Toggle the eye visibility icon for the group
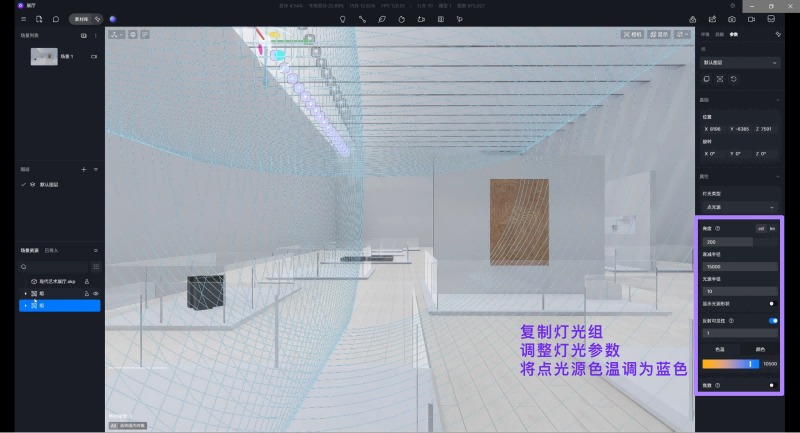The width and height of the screenshot is (800, 433). point(95,293)
